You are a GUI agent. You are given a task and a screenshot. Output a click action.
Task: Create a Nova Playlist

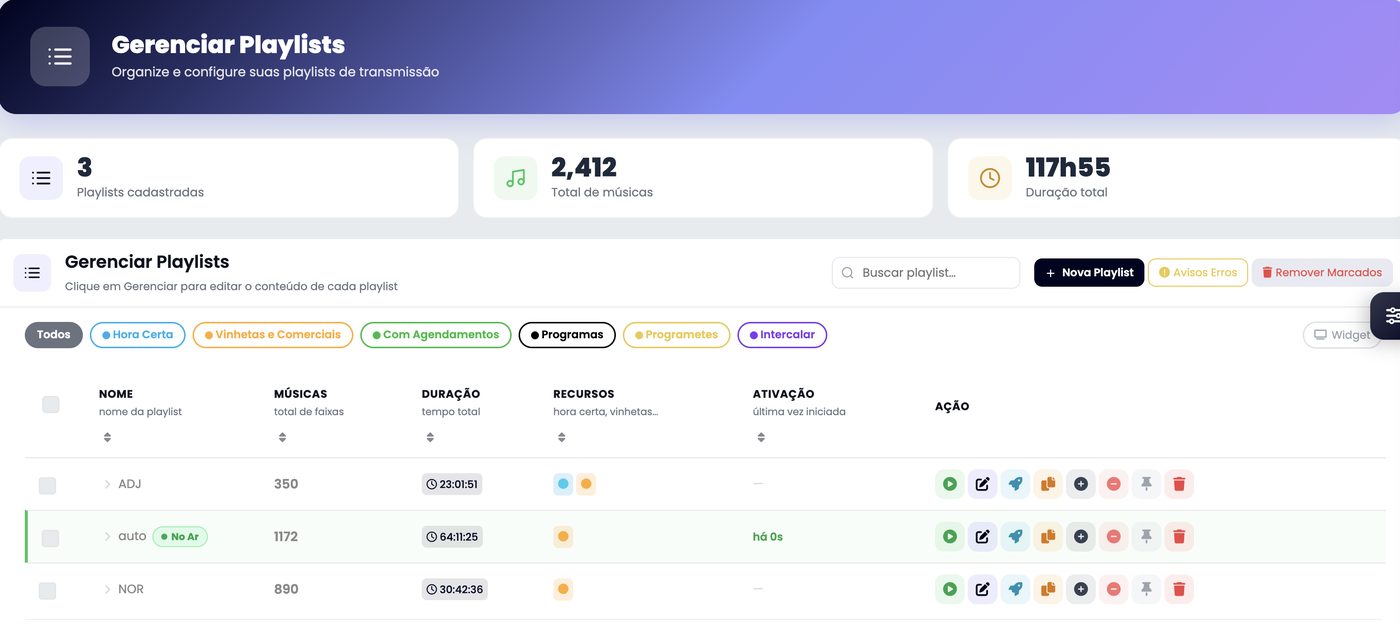click(x=1089, y=272)
